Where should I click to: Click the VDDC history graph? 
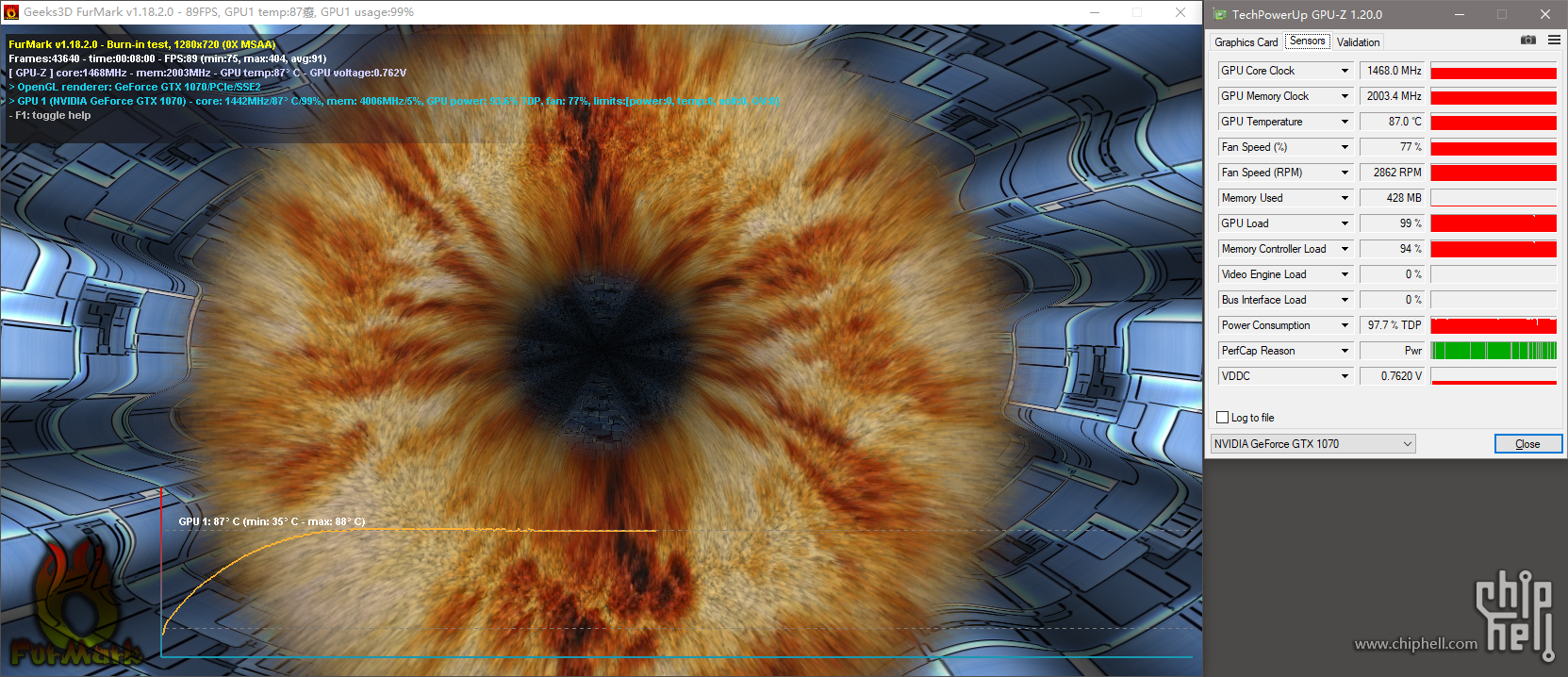[1494, 376]
